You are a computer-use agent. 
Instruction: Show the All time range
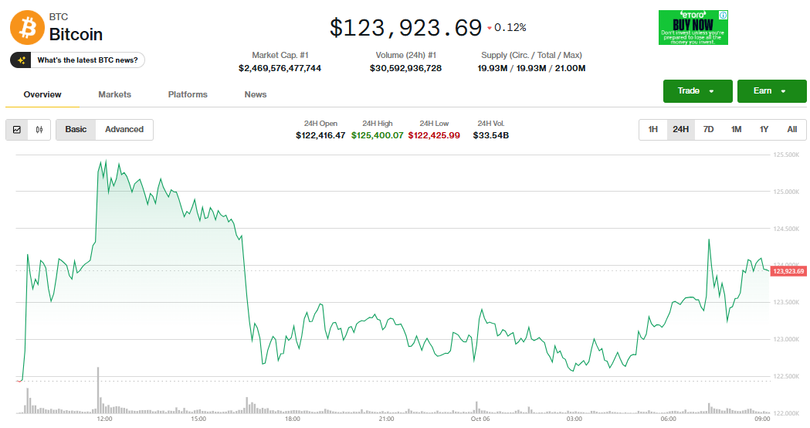pos(791,129)
